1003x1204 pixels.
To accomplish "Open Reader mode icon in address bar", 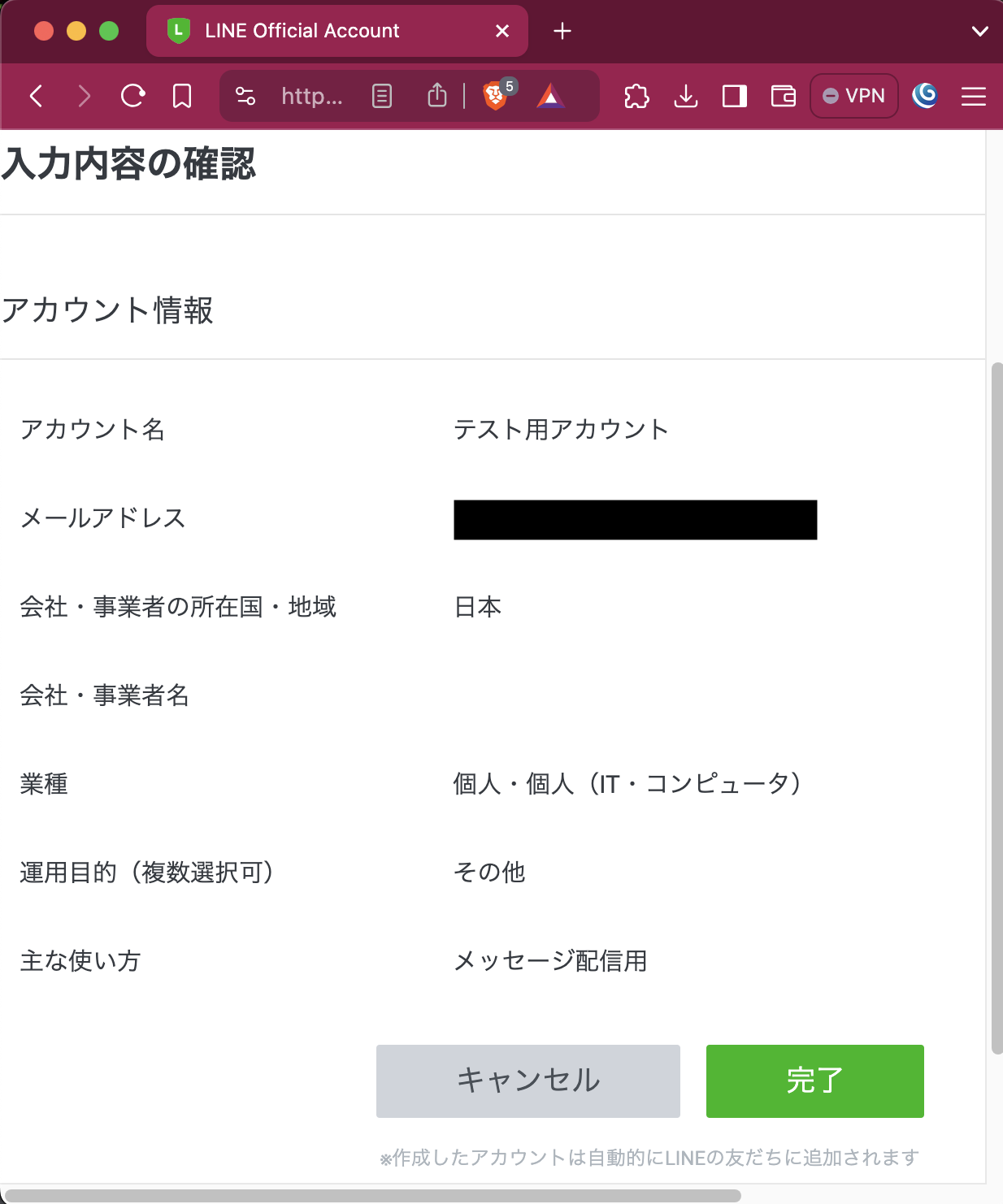I will coord(380,96).
